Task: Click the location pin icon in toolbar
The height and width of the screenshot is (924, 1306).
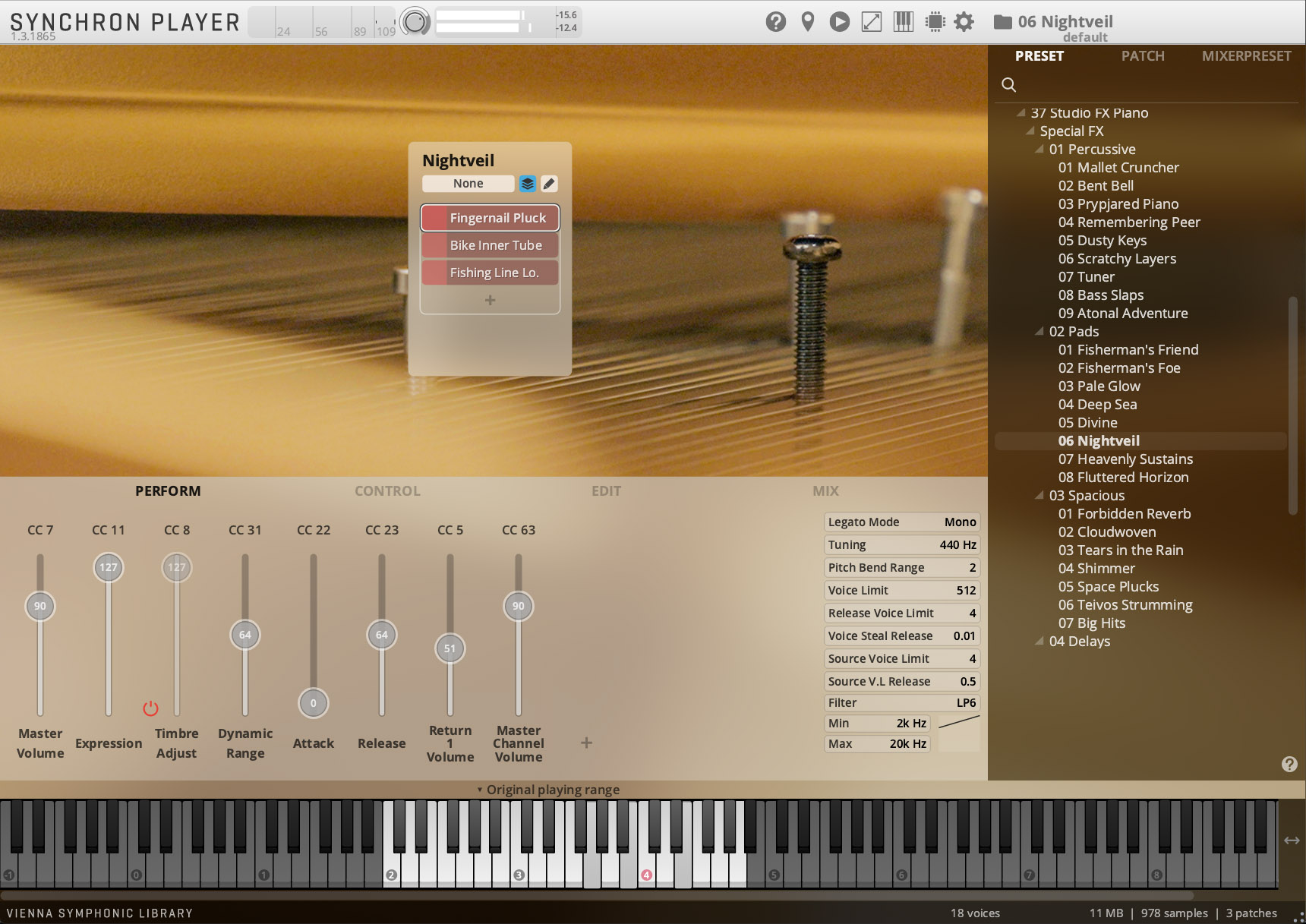Action: pos(808,21)
